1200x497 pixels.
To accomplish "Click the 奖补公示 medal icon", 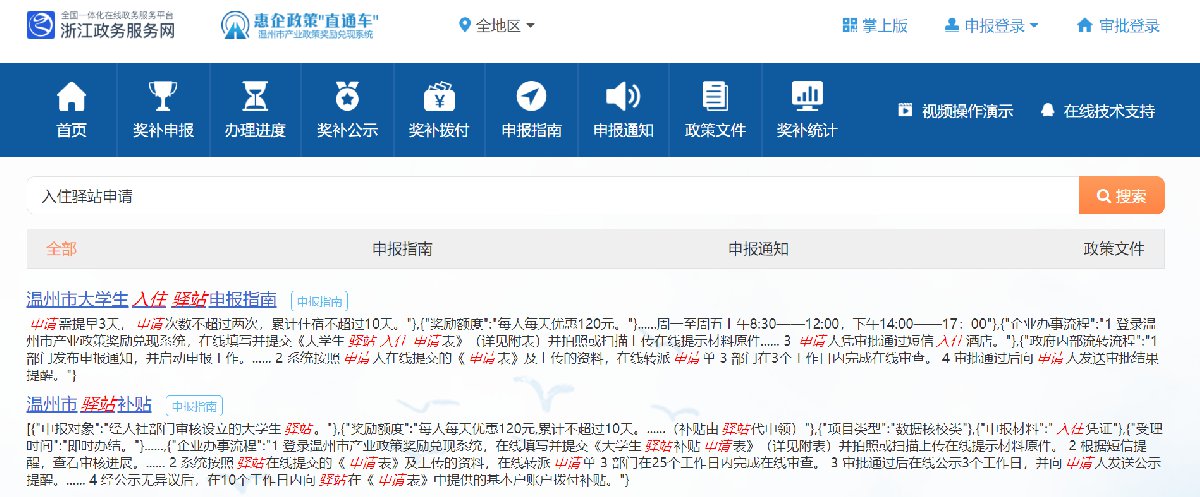I will click(x=347, y=97).
